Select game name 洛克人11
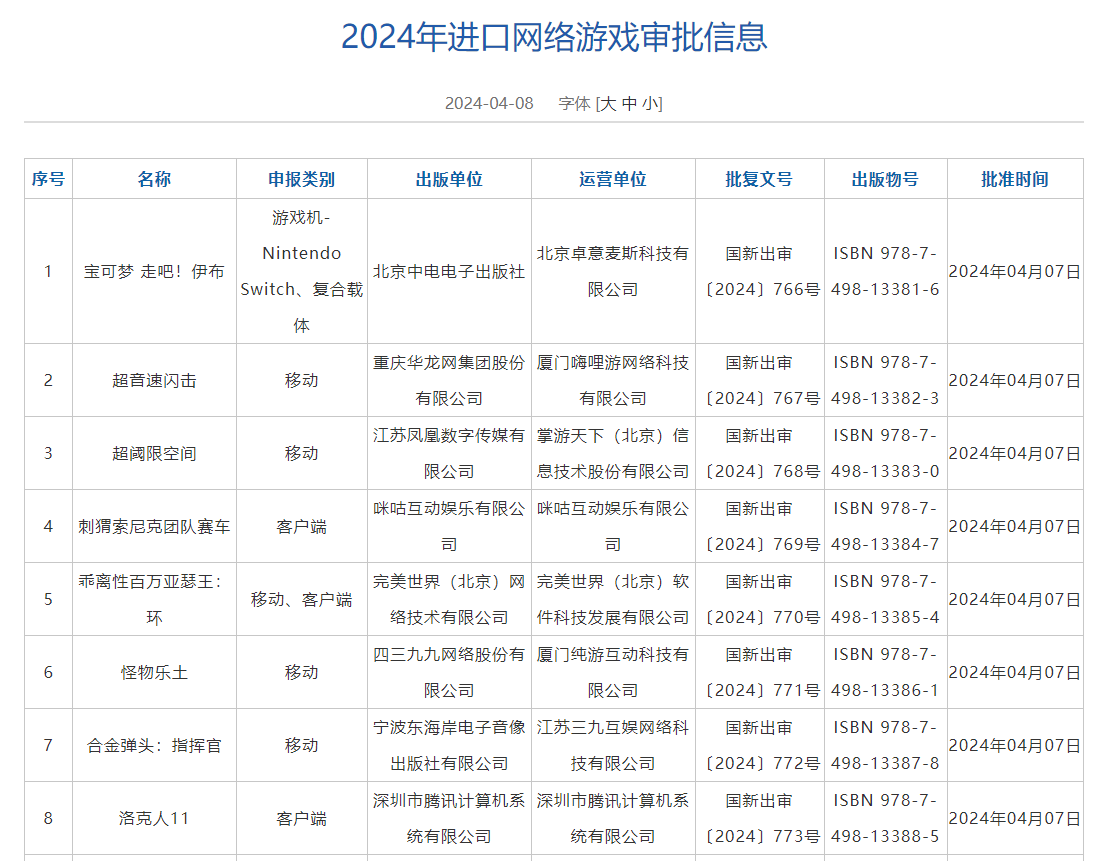 (154, 818)
